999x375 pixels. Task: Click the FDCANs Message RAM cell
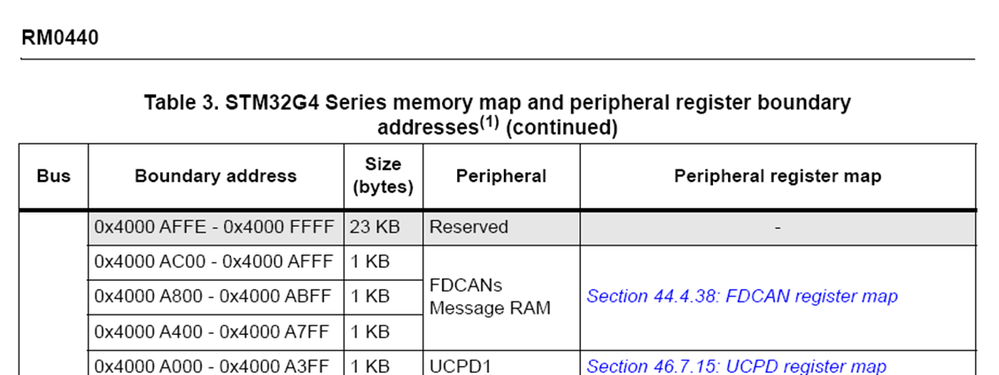pyautogui.click(x=501, y=297)
